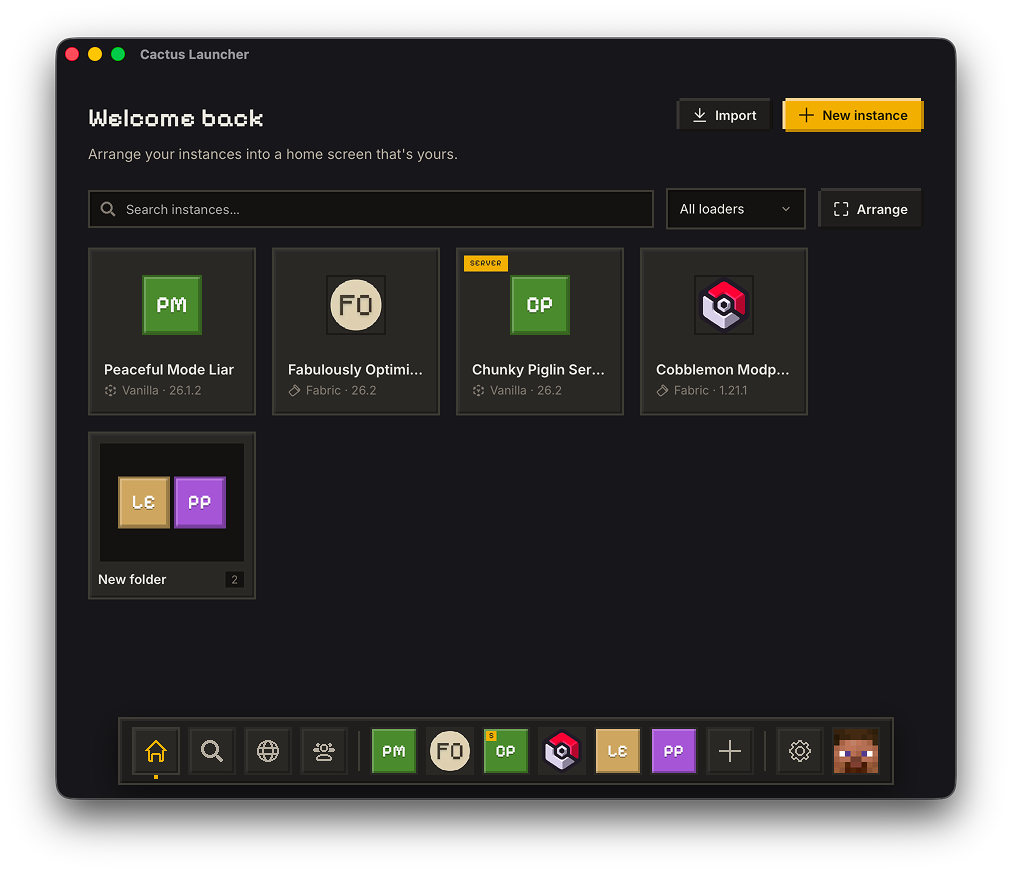Focus the Search instances field
This screenshot has width=1012, height=873.
pos(371,209)
